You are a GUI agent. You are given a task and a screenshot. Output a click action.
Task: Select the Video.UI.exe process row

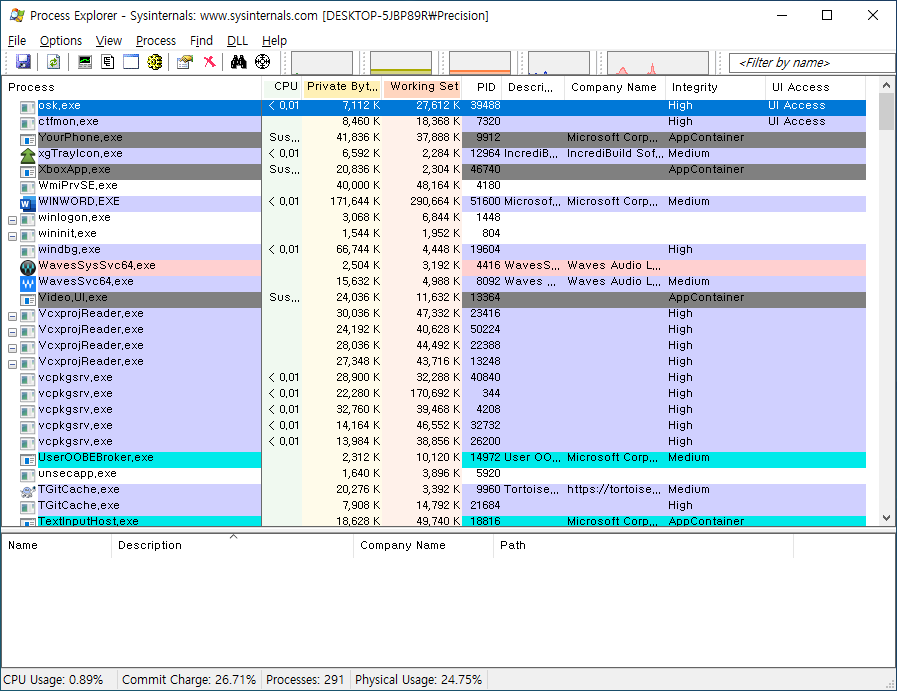[x=434, y=298]
